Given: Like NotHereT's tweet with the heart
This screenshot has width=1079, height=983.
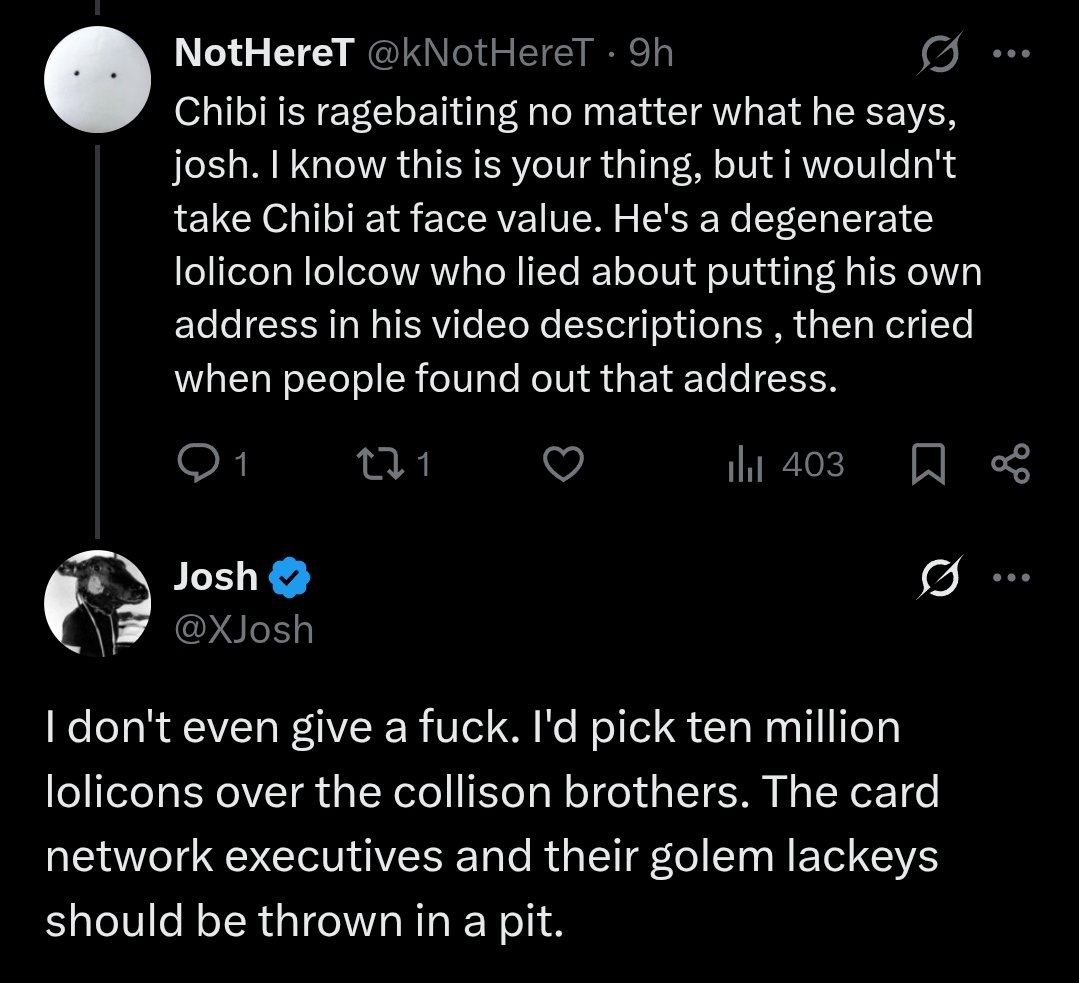Looking at the screenshot, I should (x=563, y=464).
